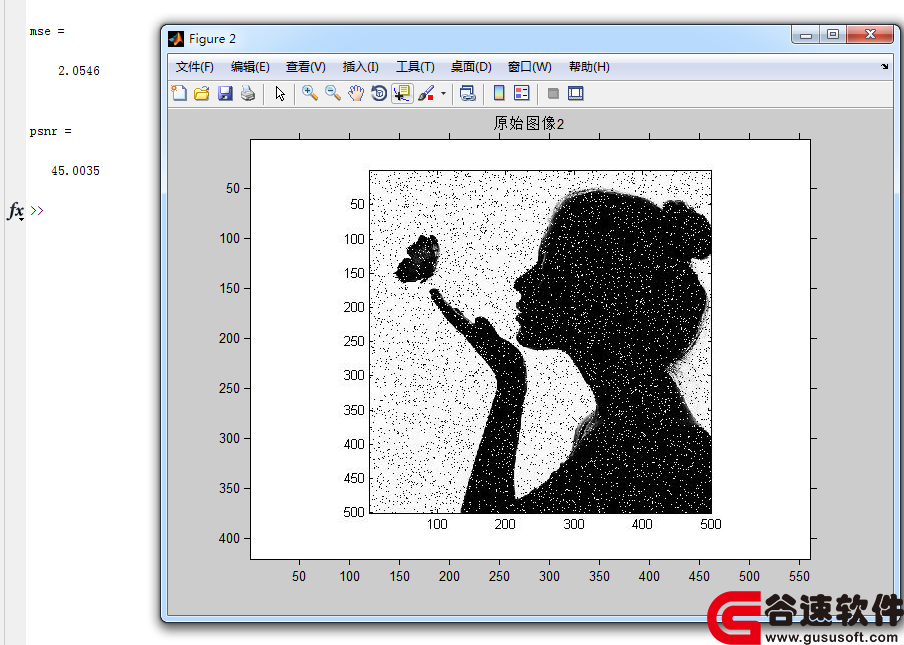Image resolution: width=904 pixels, height=645 pixels.
Task: Click the MATLAB logo in Figure 2 titlebar
Action: point(176,39)
